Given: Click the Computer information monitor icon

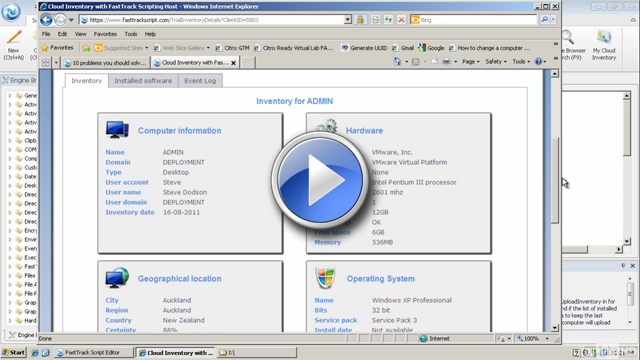Looking at the screenshot, I should [x=117, y=129].
